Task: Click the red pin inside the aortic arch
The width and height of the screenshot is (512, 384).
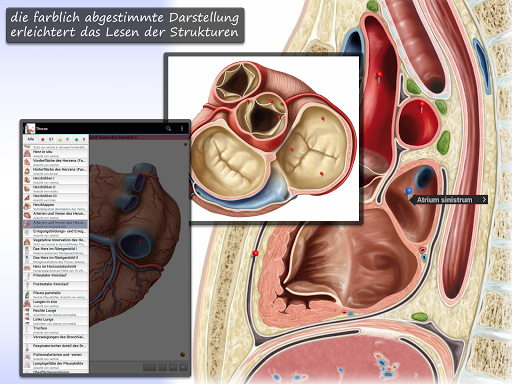Action: point(379,76)
